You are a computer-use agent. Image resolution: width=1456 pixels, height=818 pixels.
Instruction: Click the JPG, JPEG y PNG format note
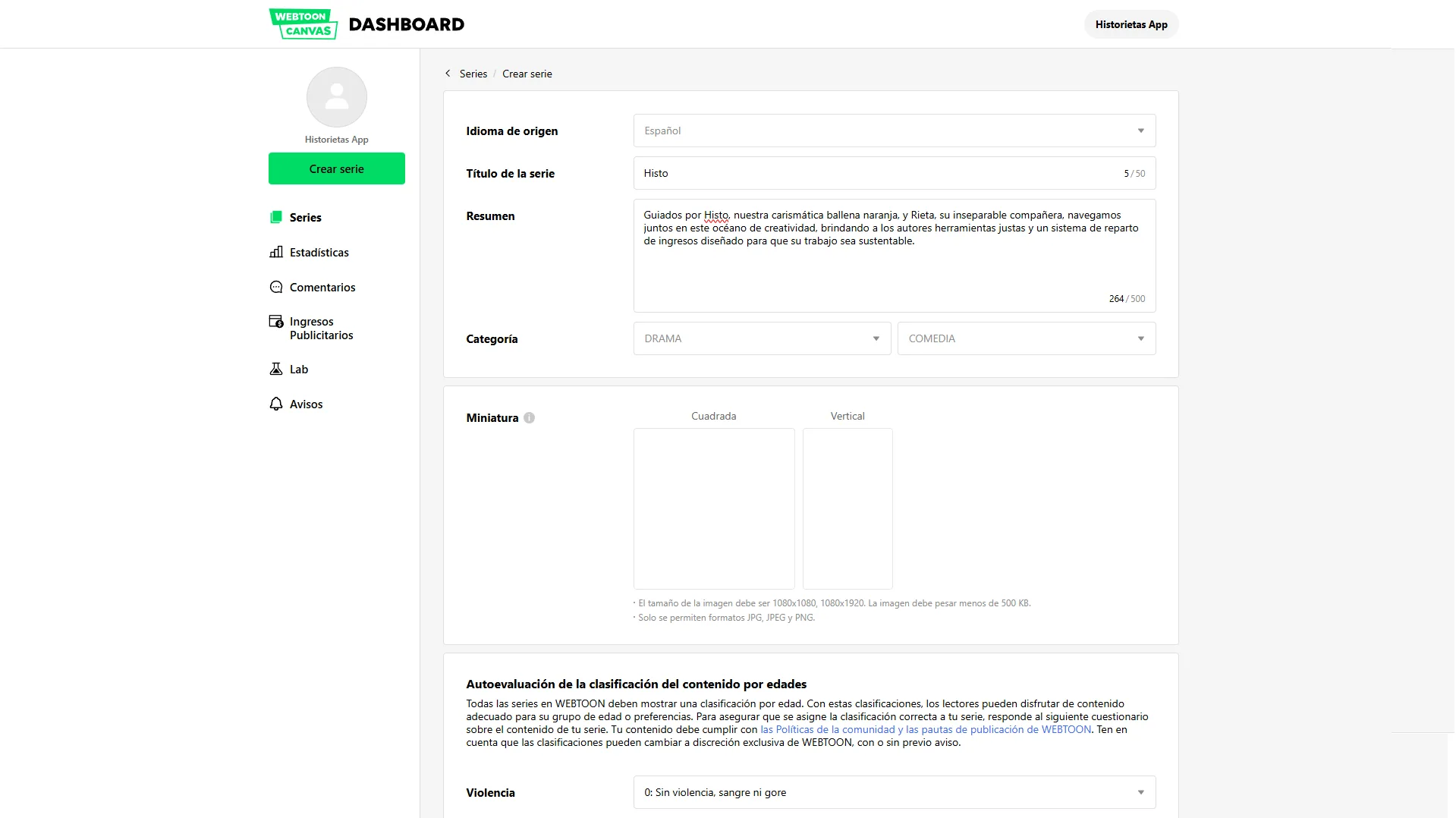[x=725, y=618]
